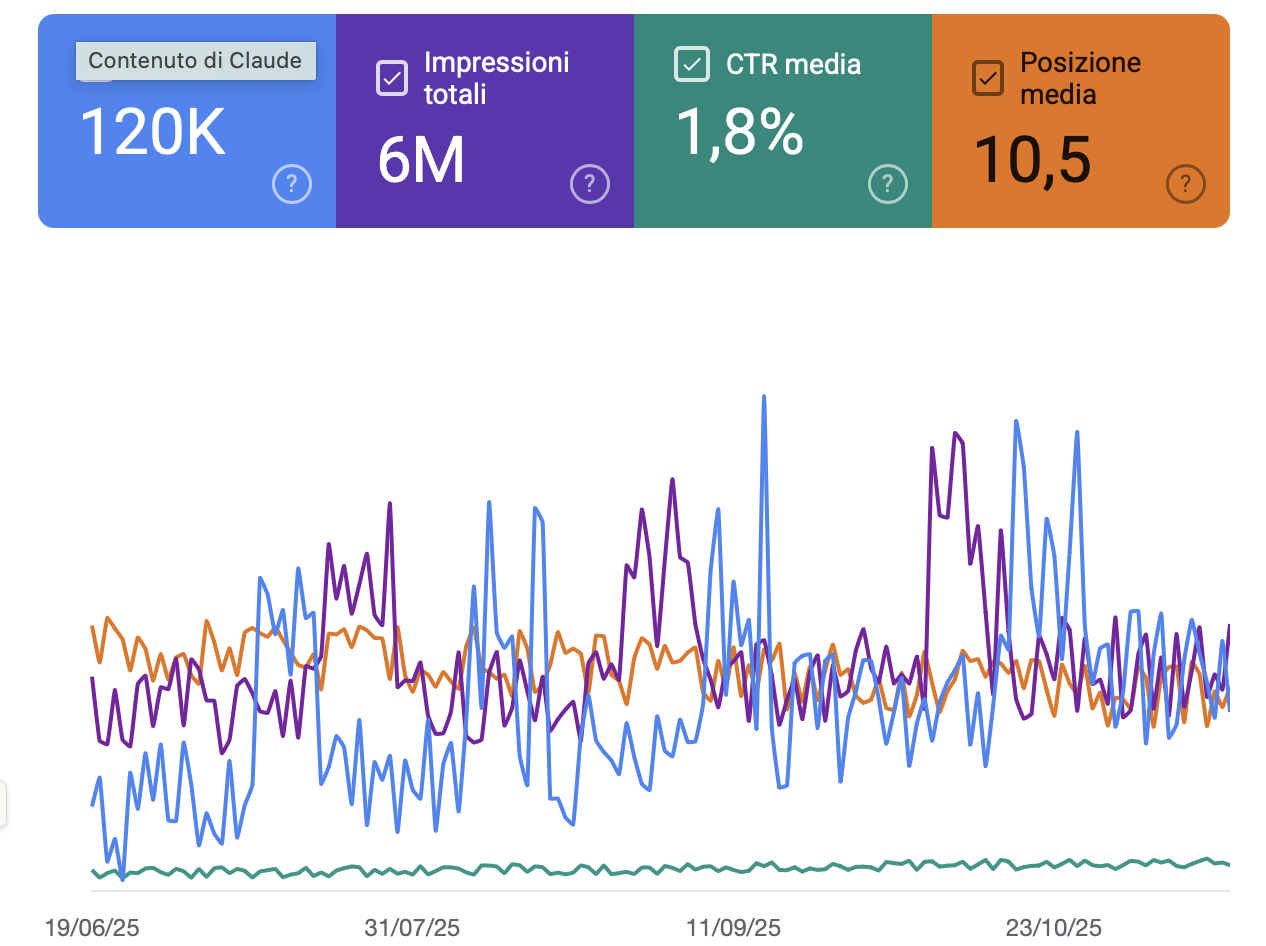The image size is (1266, 946).
Task: Click the blue clicks line at its highest peak
Action: pos(764,397)
